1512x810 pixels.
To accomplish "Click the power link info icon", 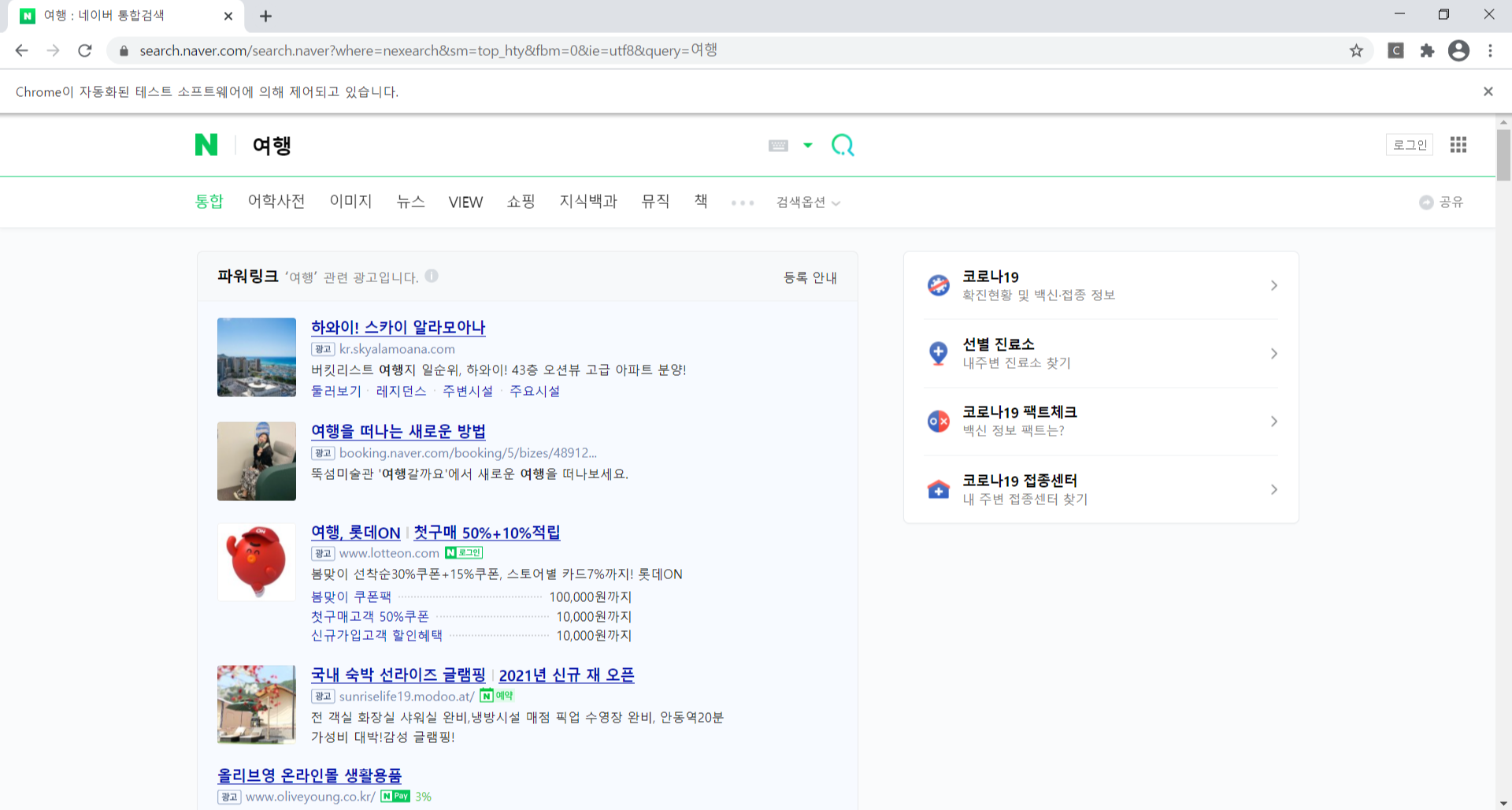I will point(432,276).
